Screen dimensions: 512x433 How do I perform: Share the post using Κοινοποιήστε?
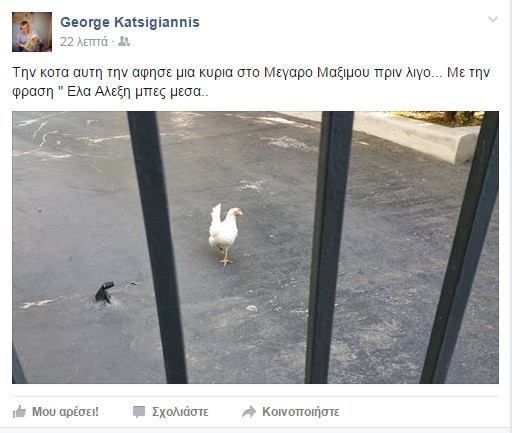coord(301,412)
